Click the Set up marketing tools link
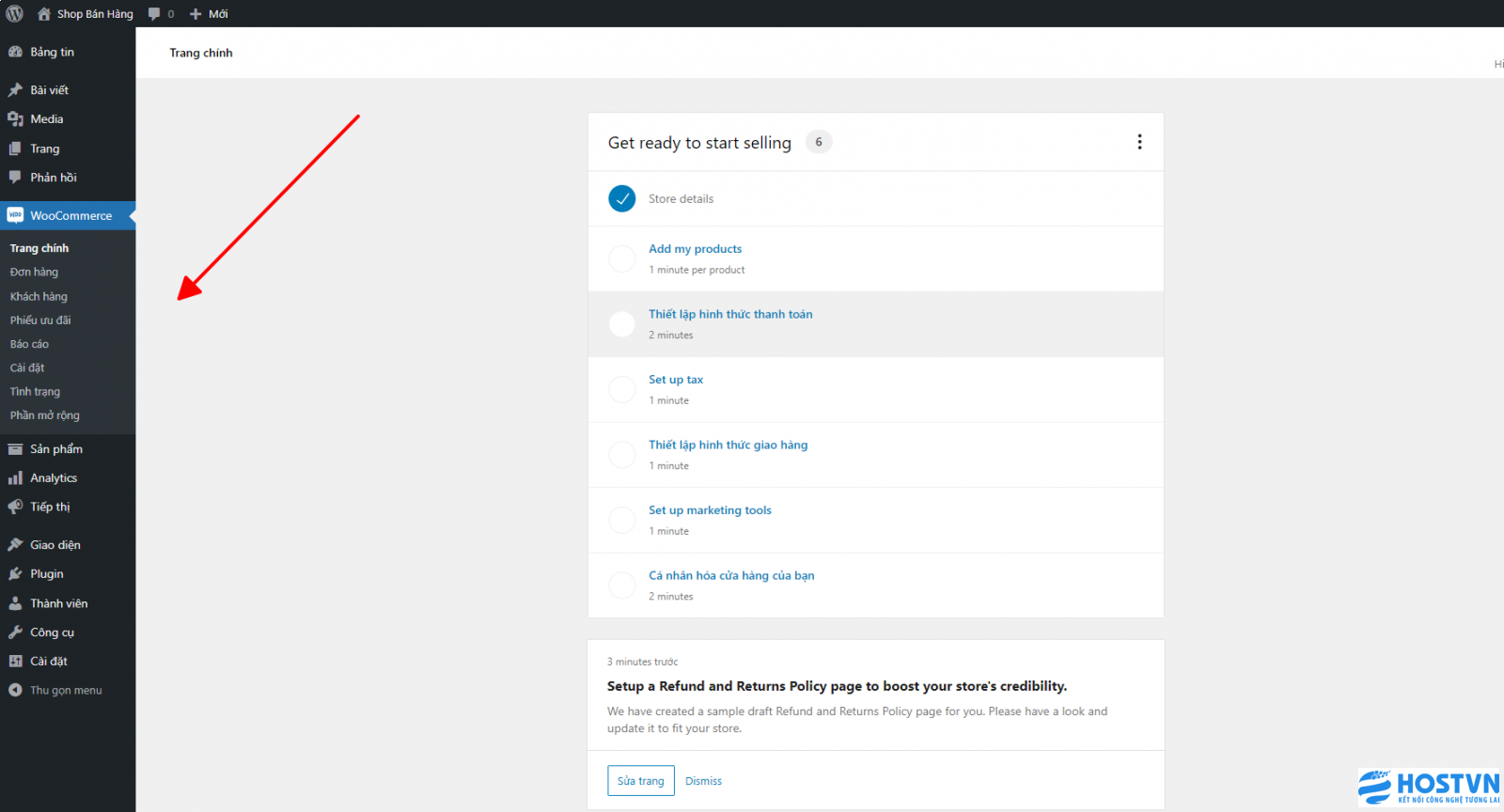The height and width of the screenshot is (812, 1504). (710, 510)
